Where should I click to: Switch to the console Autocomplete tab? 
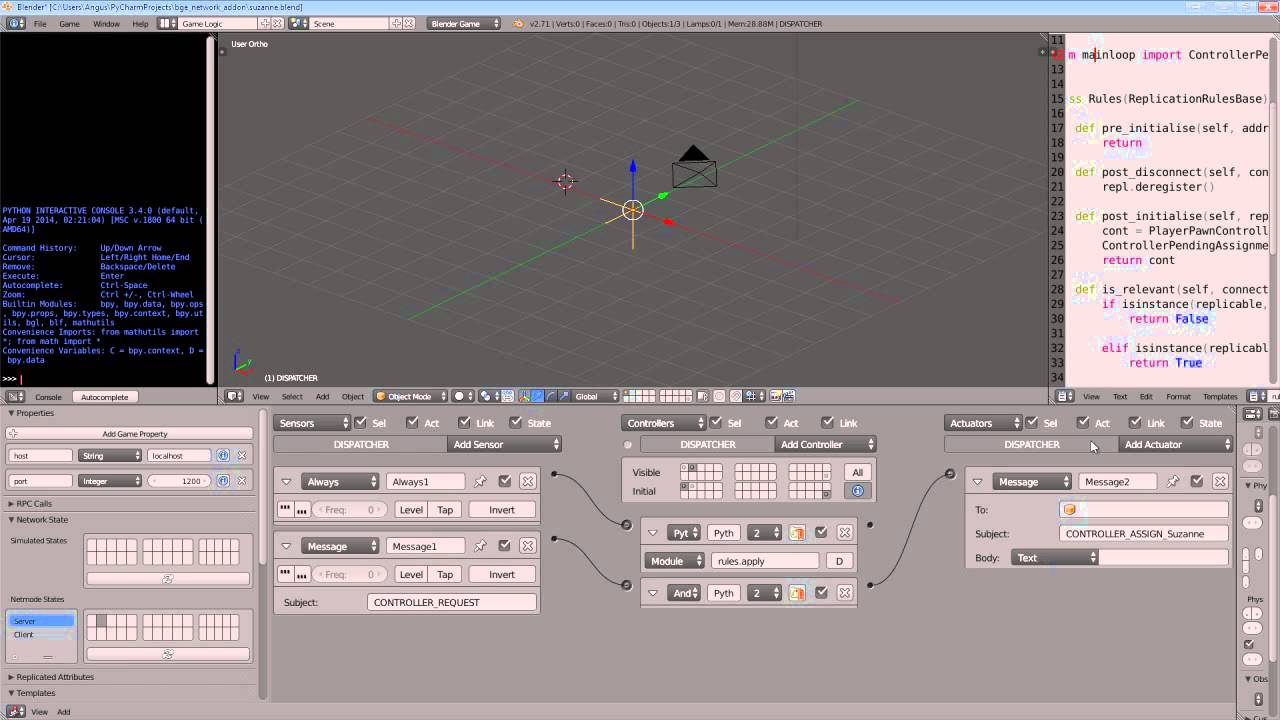105,397
